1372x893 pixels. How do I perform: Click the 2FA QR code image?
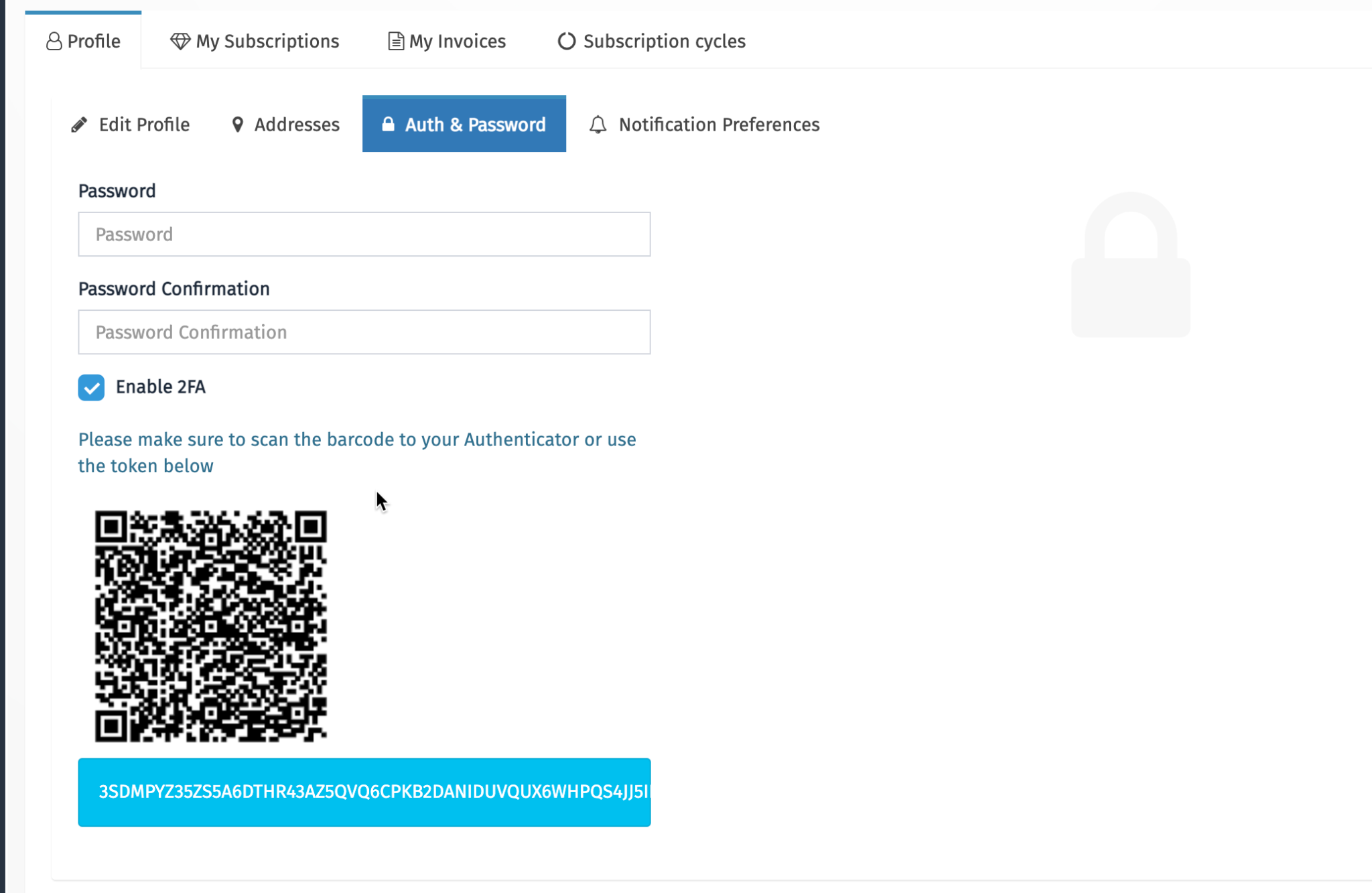click(211, 626)
